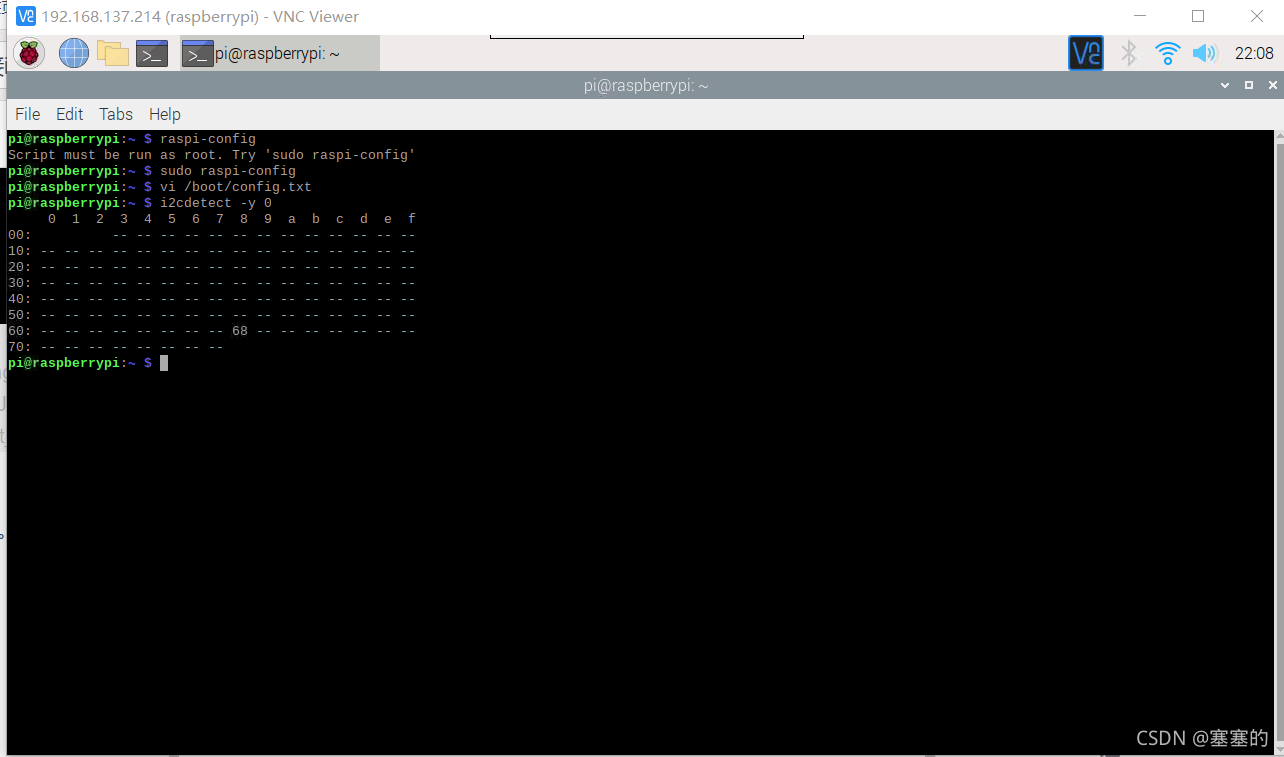Click the VNC Viewer toolbar handle at top
1284x757 pixels.
647,37
